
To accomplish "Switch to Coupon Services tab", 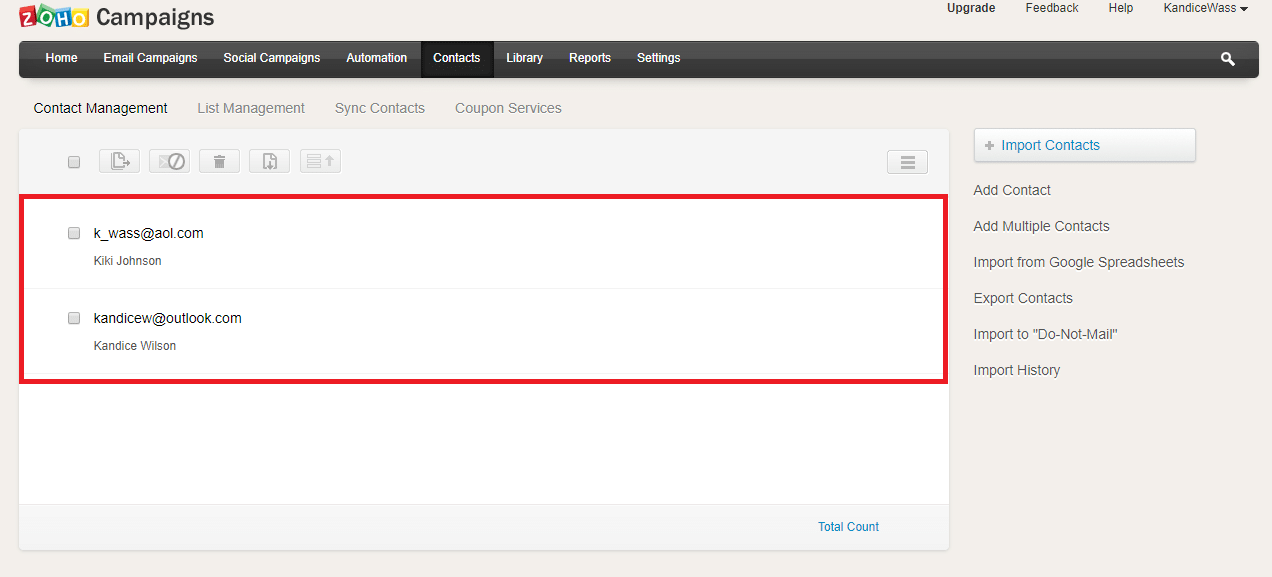I will point(508,108).
